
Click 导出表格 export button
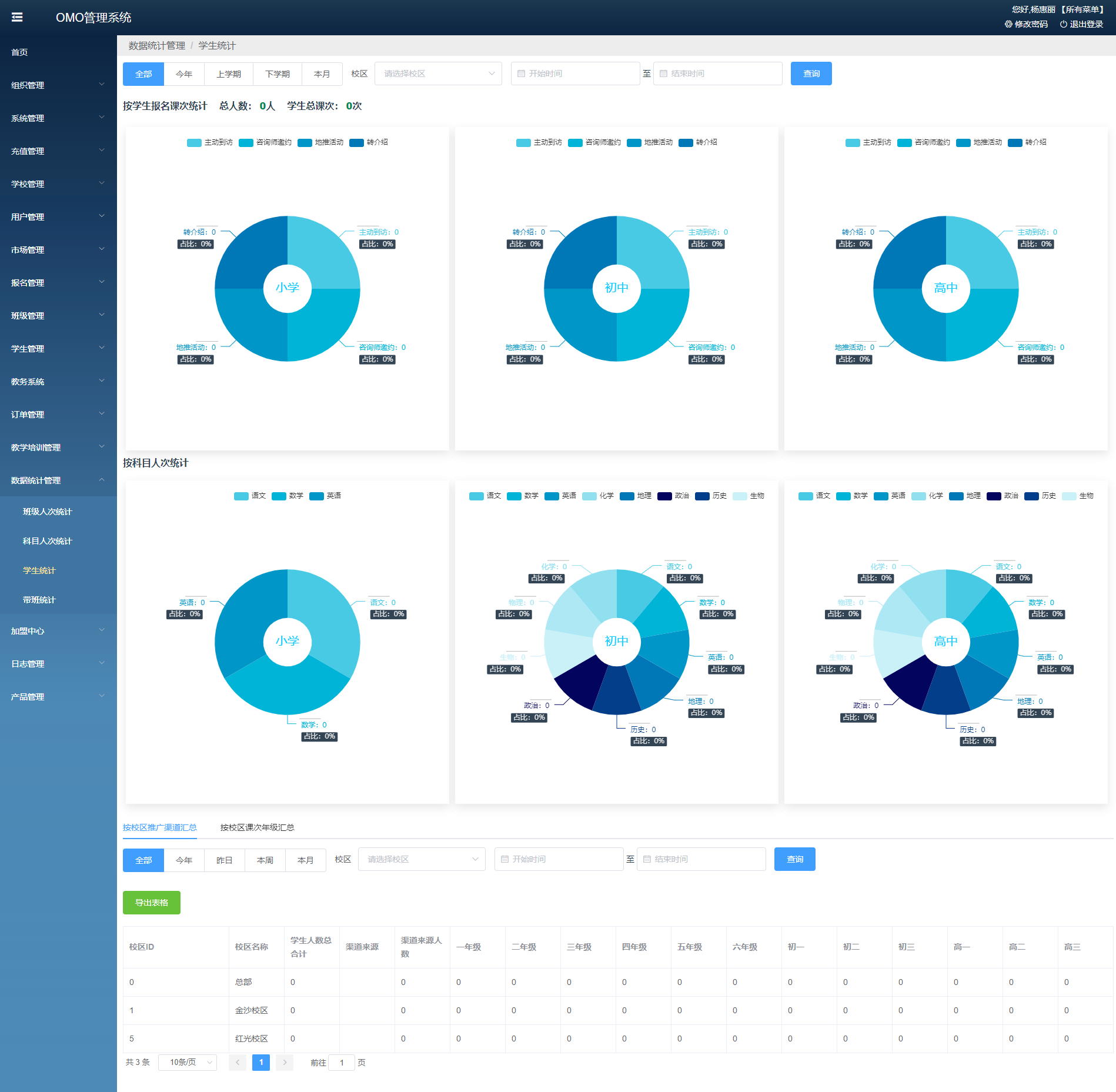(x=152, y=903)
